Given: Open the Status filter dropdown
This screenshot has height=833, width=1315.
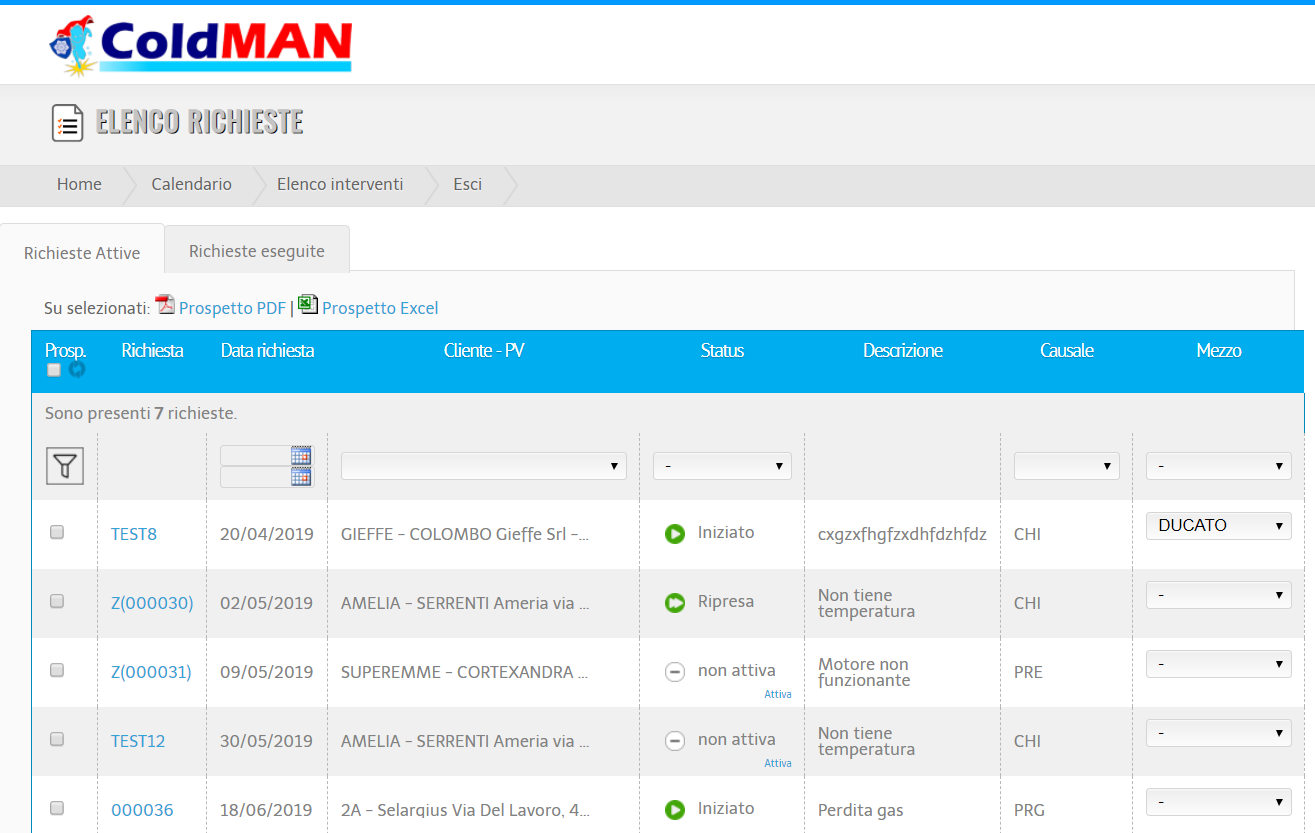Looking at the screenshot, I should tap(722, 466).
